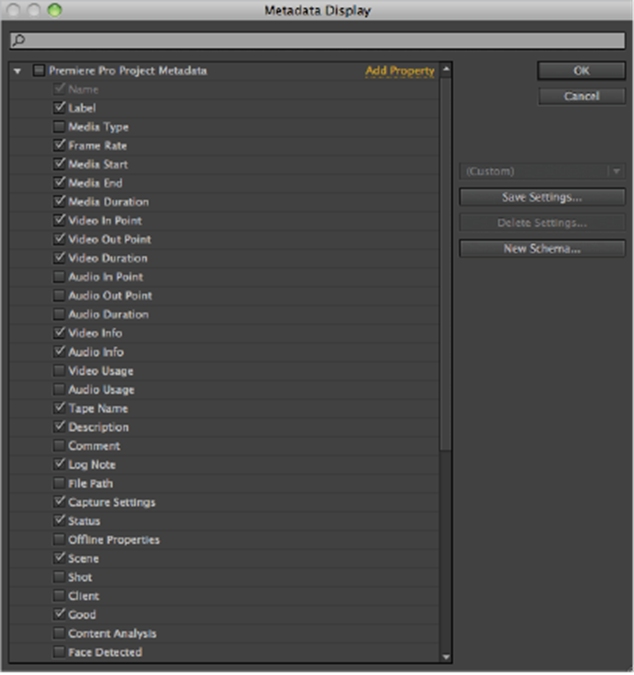Uncheck the Scene checkbox
Image resolution: width=634 pixels, height=675 pixels.
59,558
